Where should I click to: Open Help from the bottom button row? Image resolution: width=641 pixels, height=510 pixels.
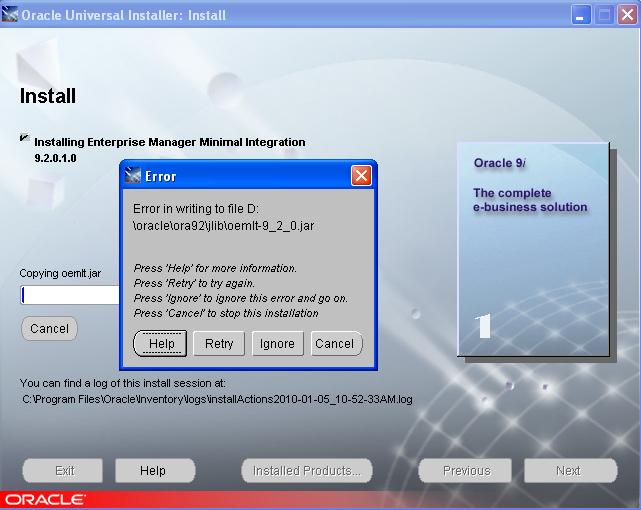tap(153, 470)
